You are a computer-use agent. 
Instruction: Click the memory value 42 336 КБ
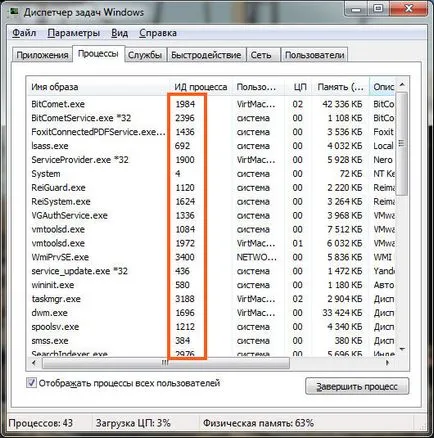point(342,104)
